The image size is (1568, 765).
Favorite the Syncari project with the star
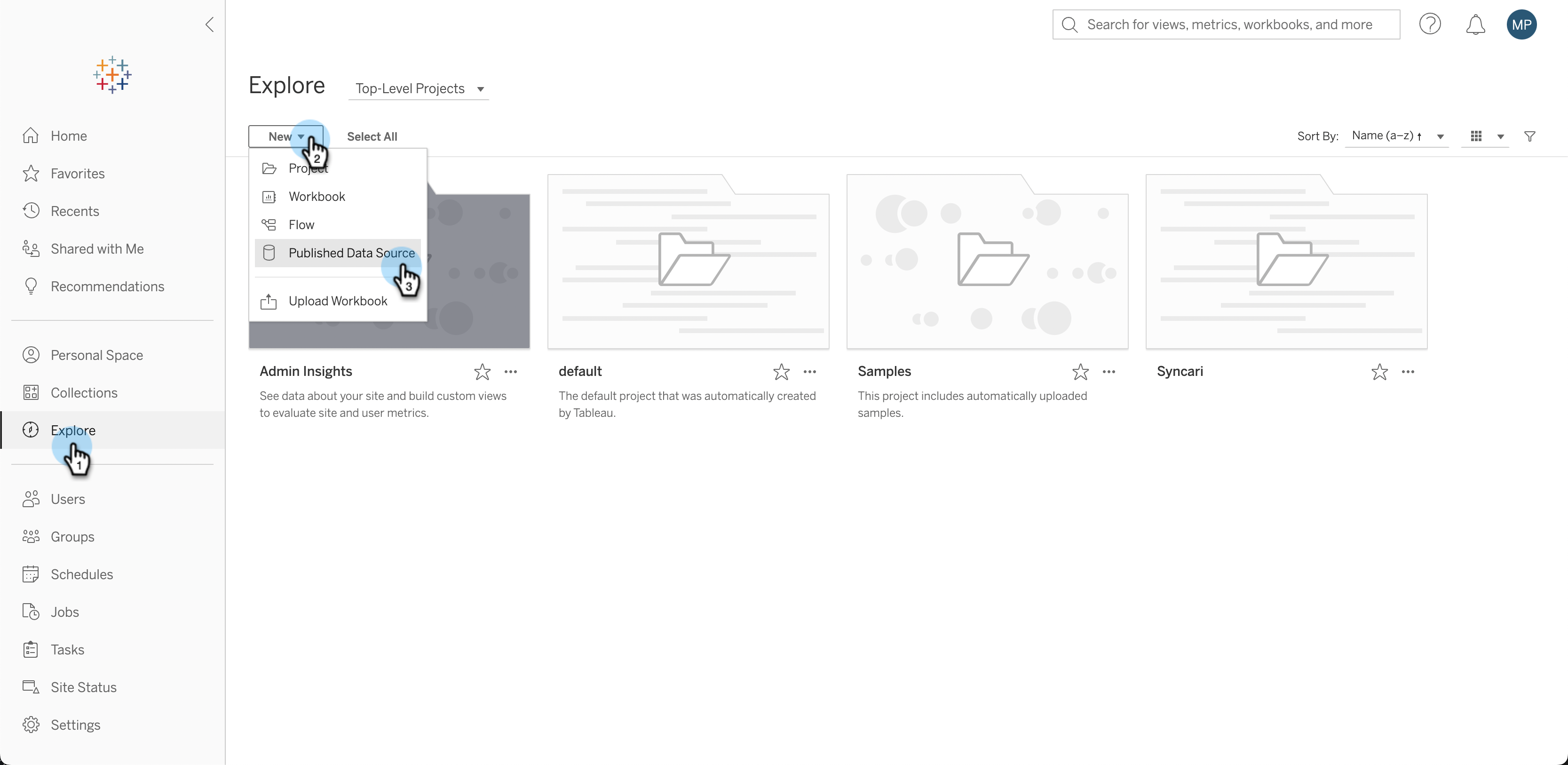(x=1380, y=372)
